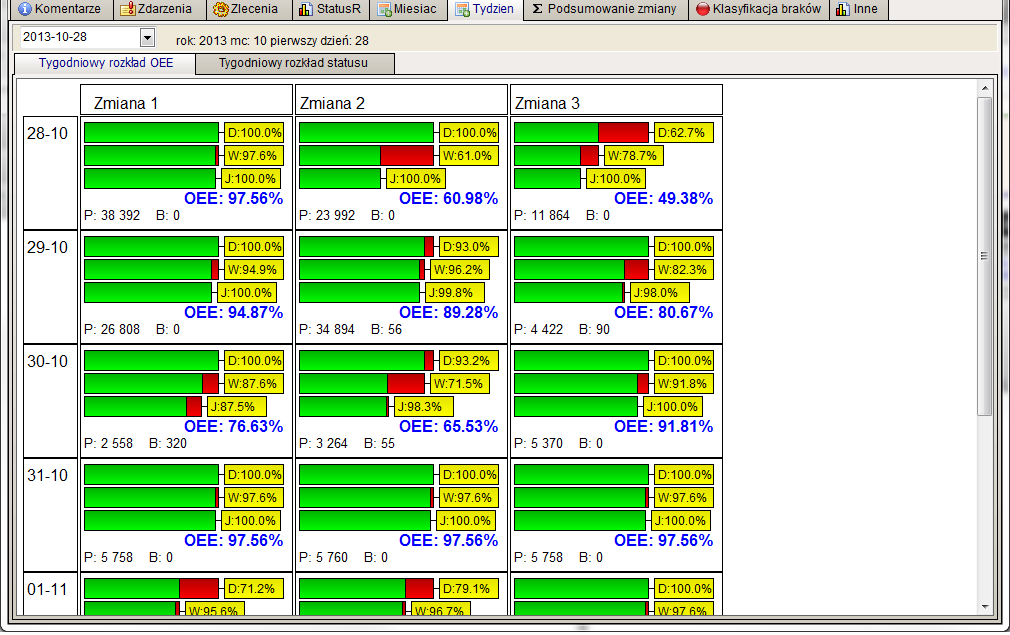The height and width of the screenshot is (635, 1010).
Task: Open the Komentarze tab
Action: coord(60,9)
